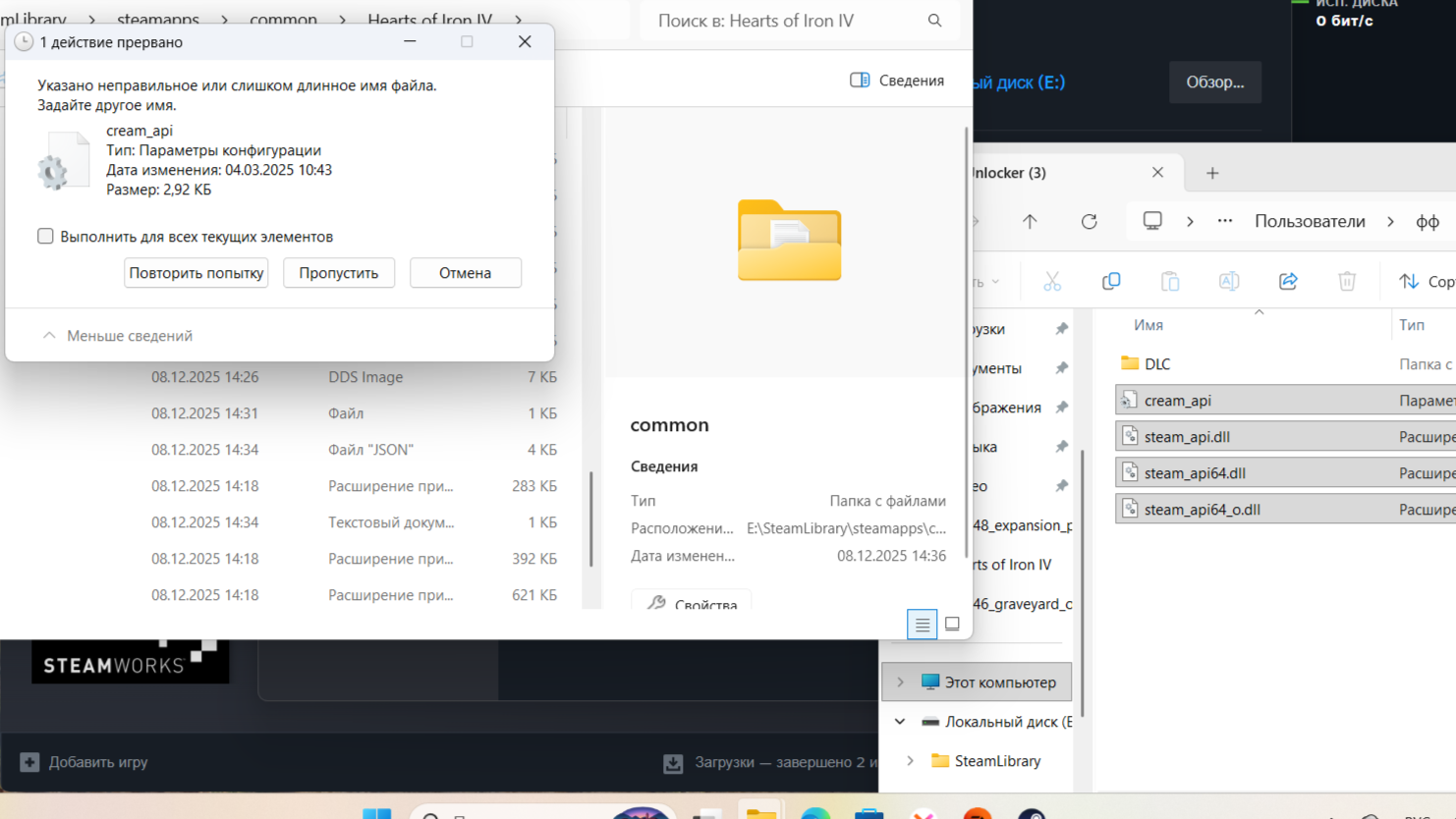Cancel the file operation with 'Отмена'
This screenshot has height=819, width=1456.
coord(466,273)
